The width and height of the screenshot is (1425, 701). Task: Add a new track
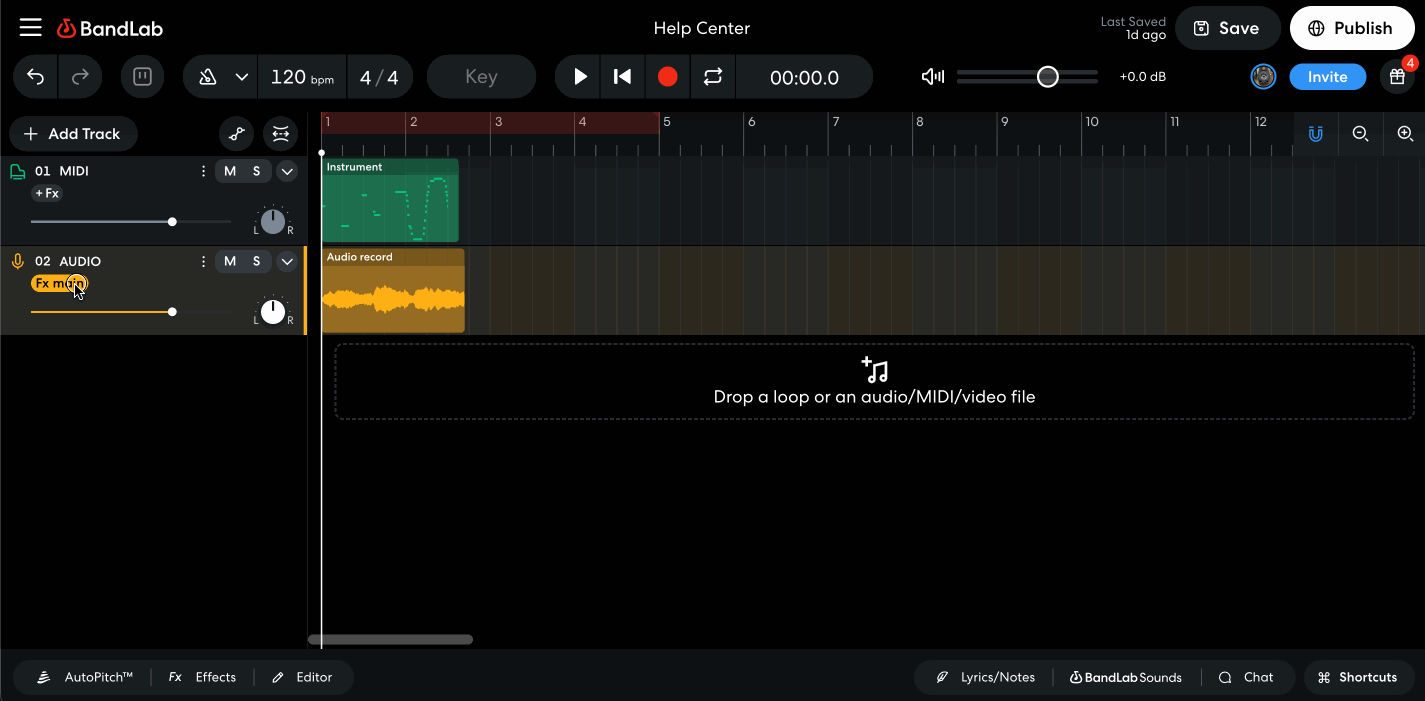pyautogui.click(x=73, y=134)
